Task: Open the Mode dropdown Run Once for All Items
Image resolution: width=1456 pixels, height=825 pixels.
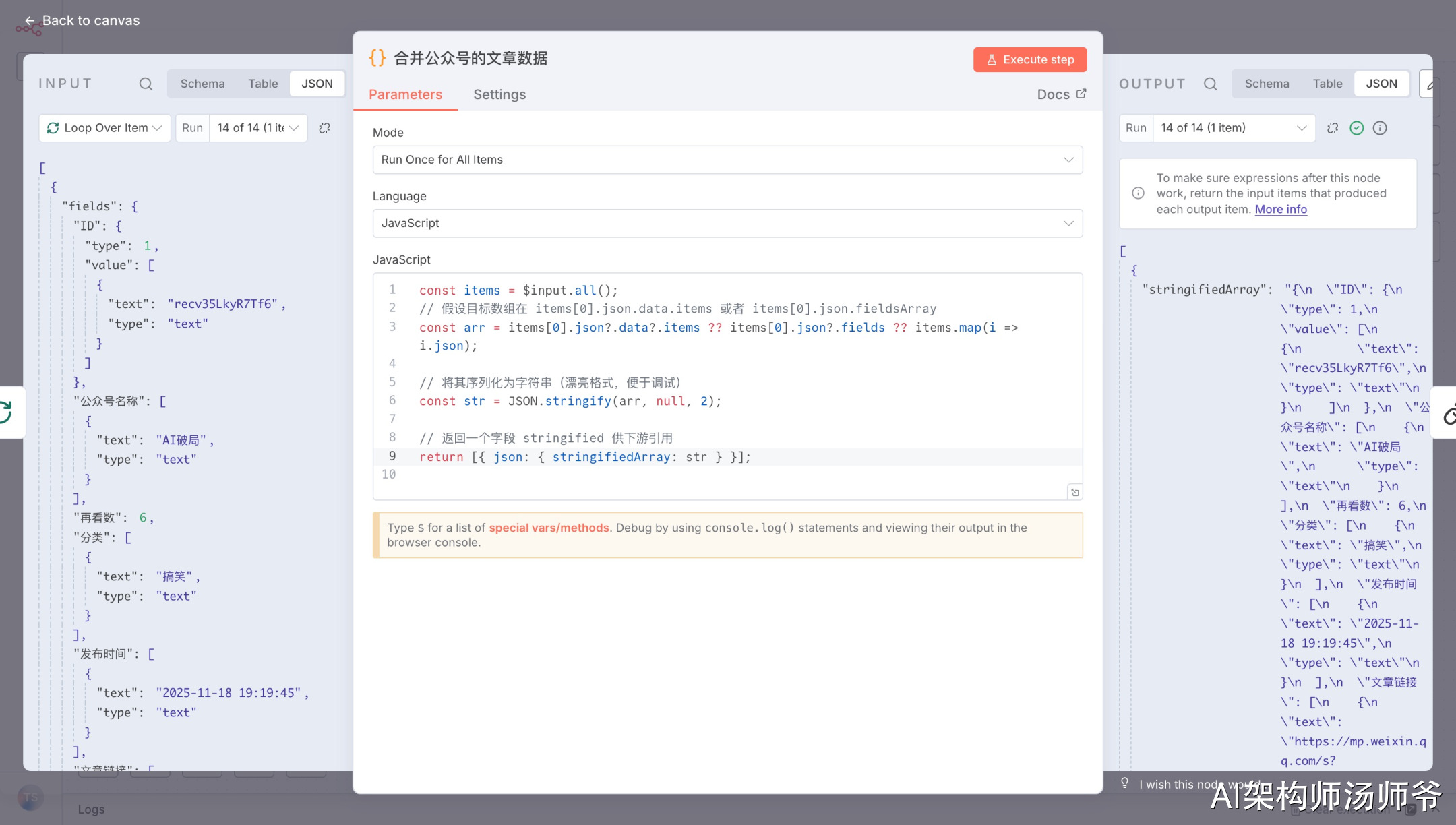Action: (x=727, y=160)
